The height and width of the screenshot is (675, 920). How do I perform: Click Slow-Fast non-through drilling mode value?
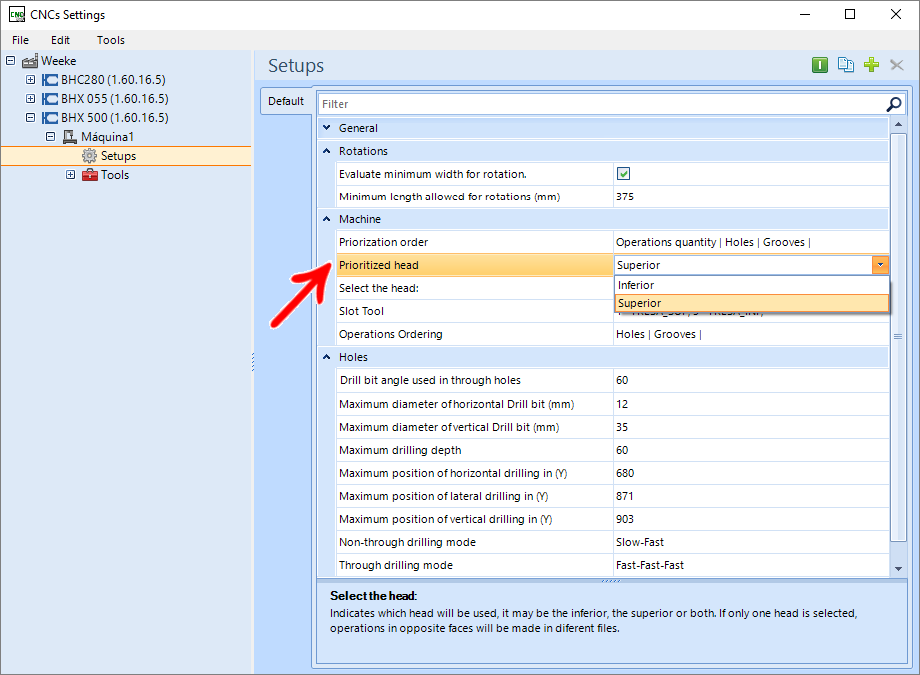(x=640, y=542)
